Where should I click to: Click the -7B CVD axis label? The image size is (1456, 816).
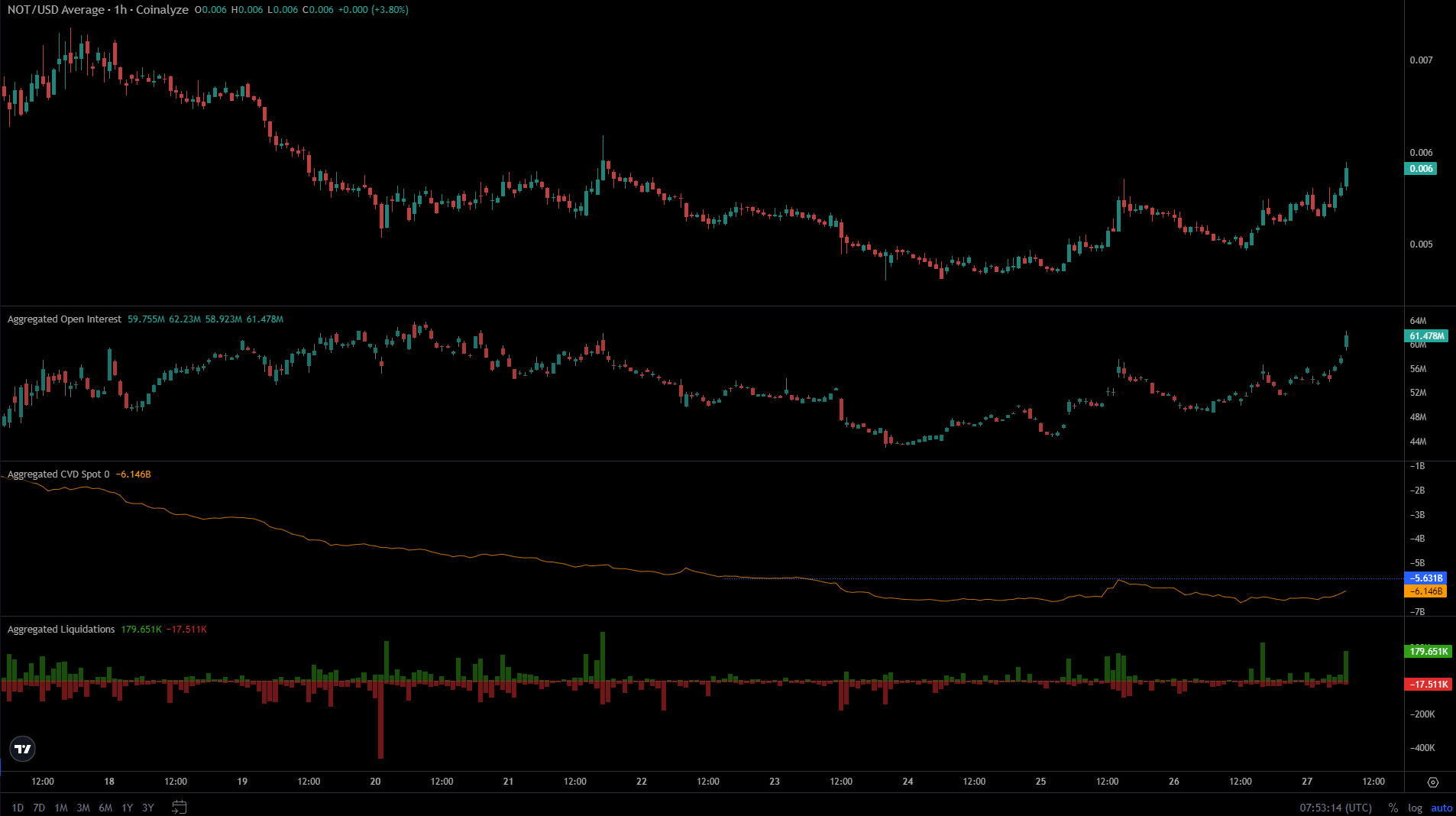pos(1416,612)
